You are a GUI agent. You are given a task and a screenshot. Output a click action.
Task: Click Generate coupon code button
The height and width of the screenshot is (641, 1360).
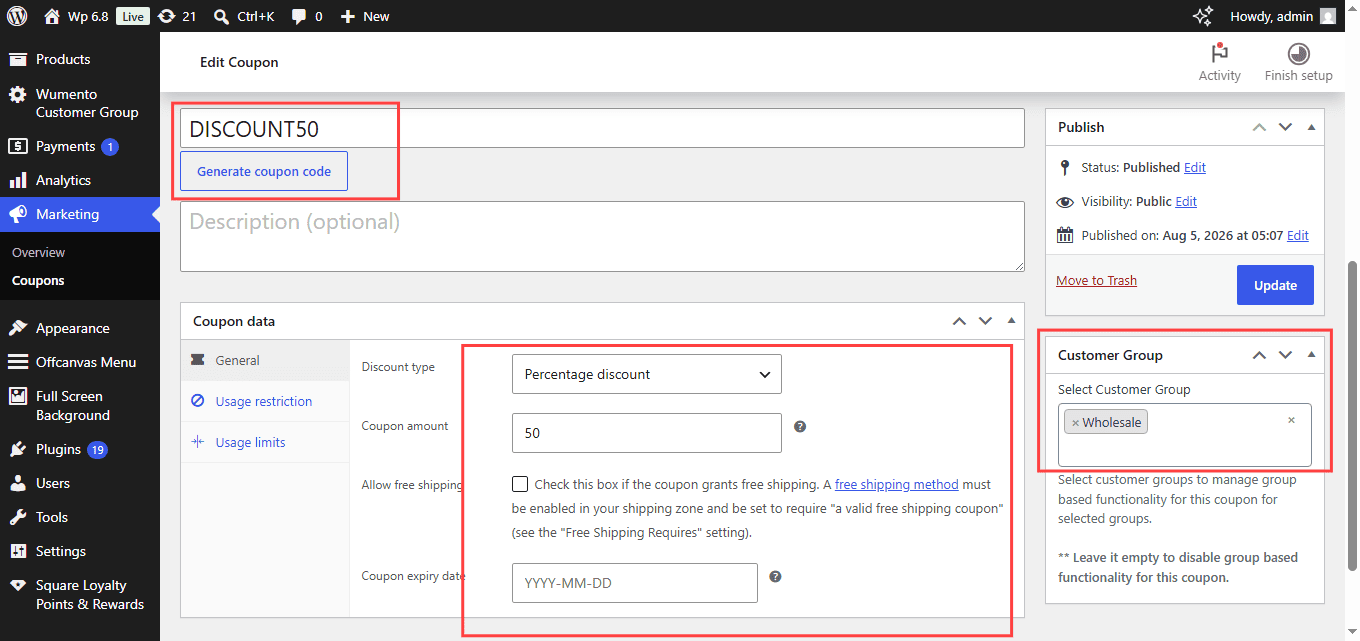[x=264, y=171]
